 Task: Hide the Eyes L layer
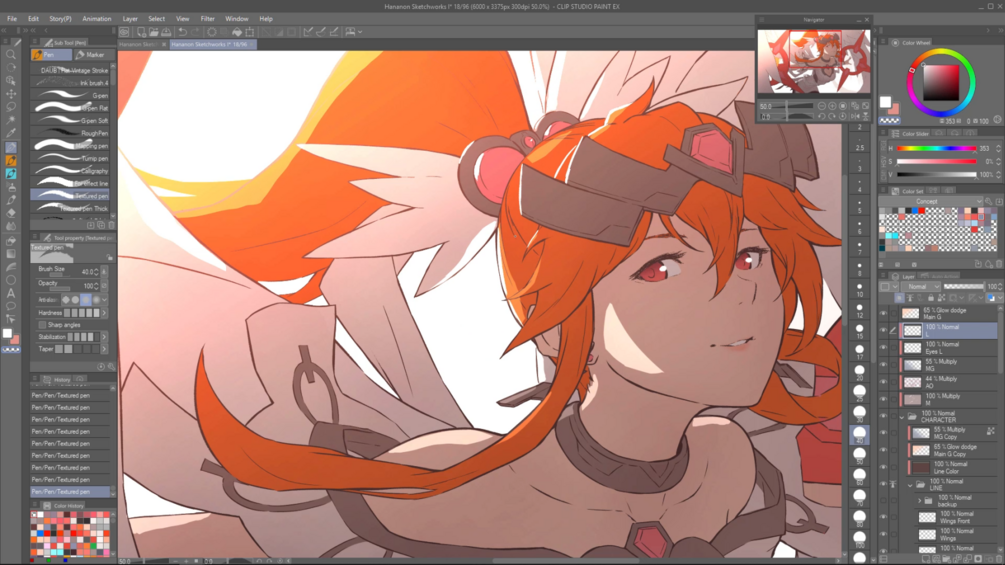[x=883, y=348]
